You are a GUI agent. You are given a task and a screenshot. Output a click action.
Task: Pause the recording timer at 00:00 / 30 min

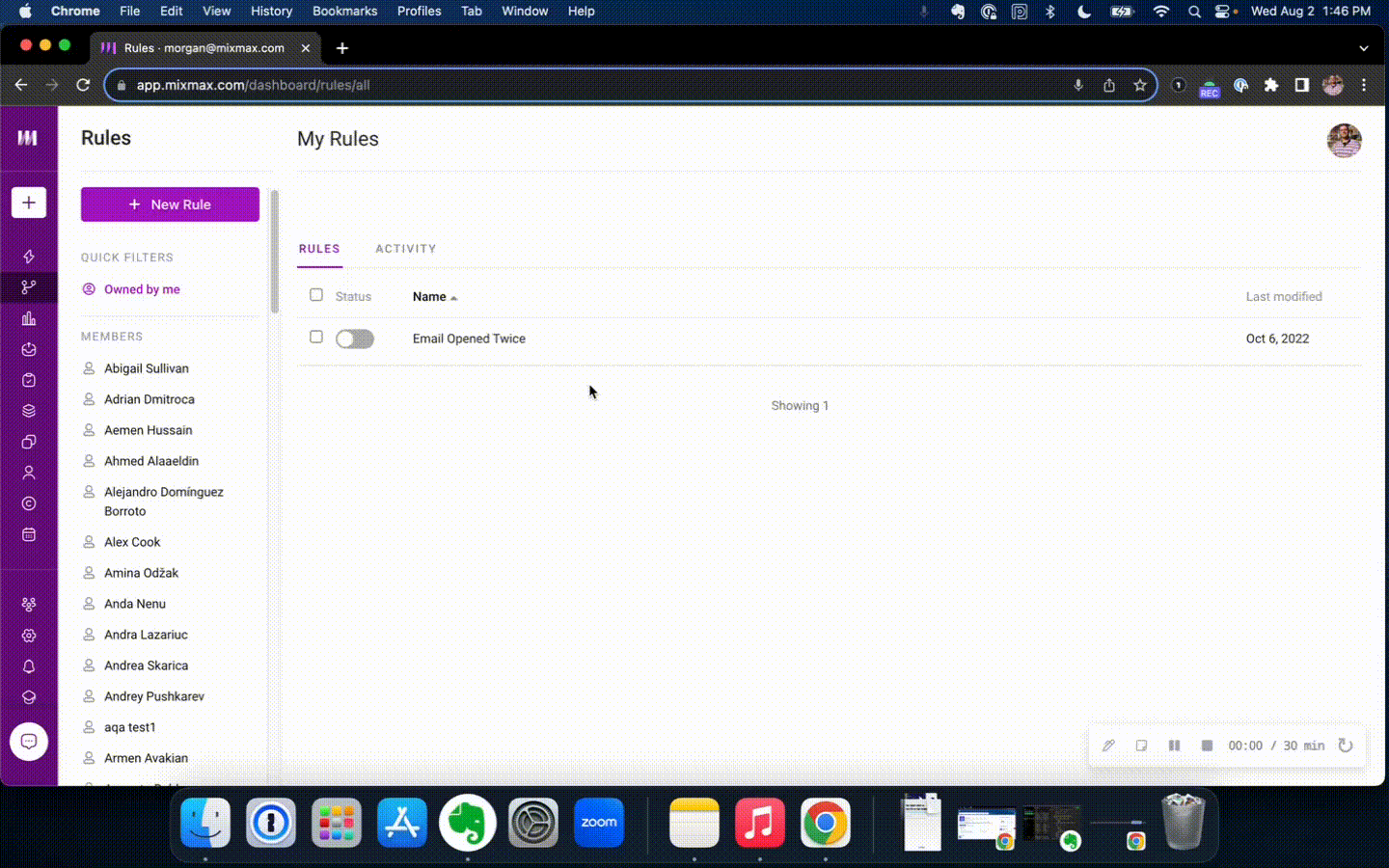[x=1175, y=746]
